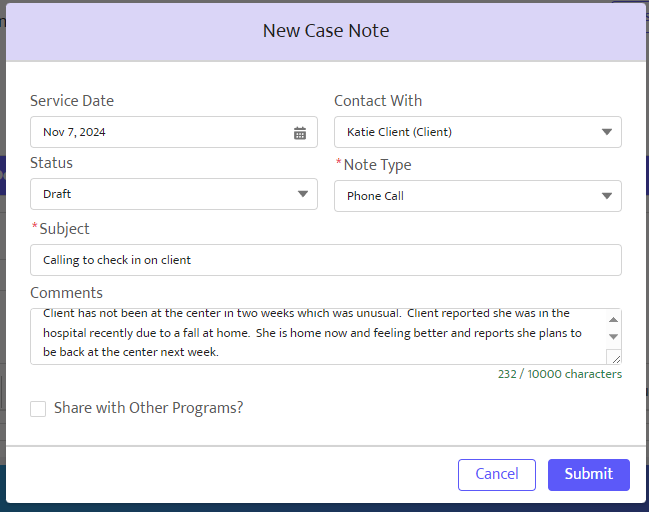This screenshot has width=649, height=512.
Task: Cancel the new case note
Action: pyautogui.click(x=497, y=474)
